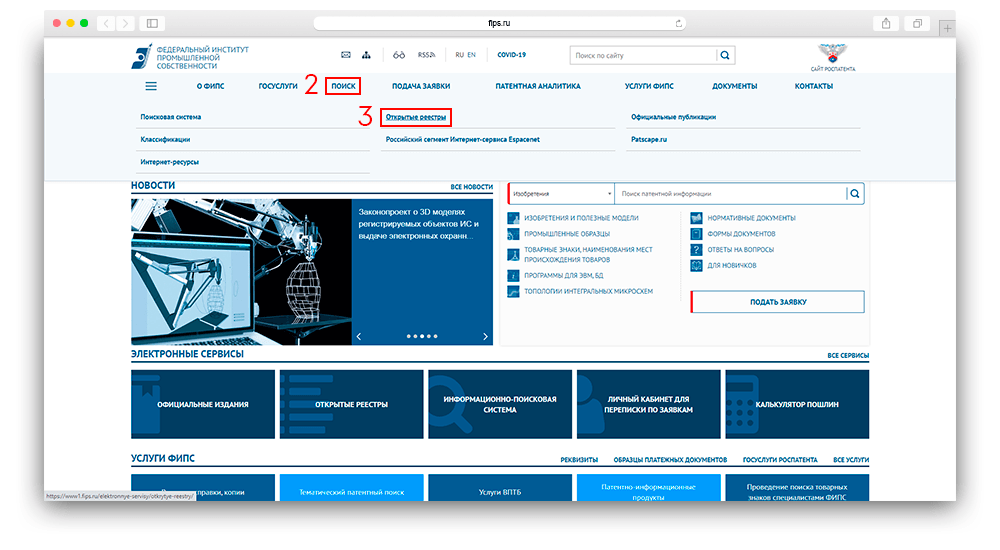Expand the Изобретения search type dropdown
Viewport: 1000px width, 550px height.
[x=561, y=193]
